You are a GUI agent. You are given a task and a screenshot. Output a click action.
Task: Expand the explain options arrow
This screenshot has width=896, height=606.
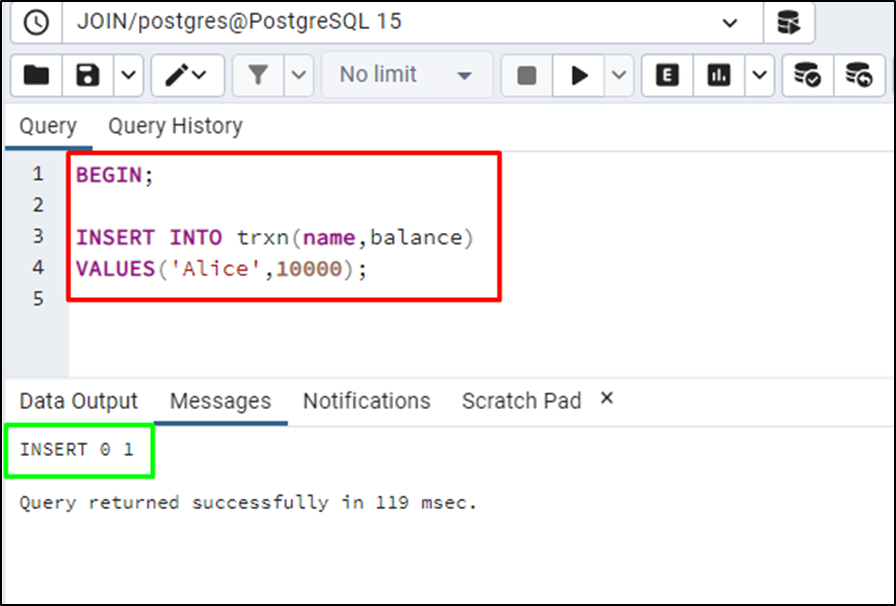coord(759,75)
